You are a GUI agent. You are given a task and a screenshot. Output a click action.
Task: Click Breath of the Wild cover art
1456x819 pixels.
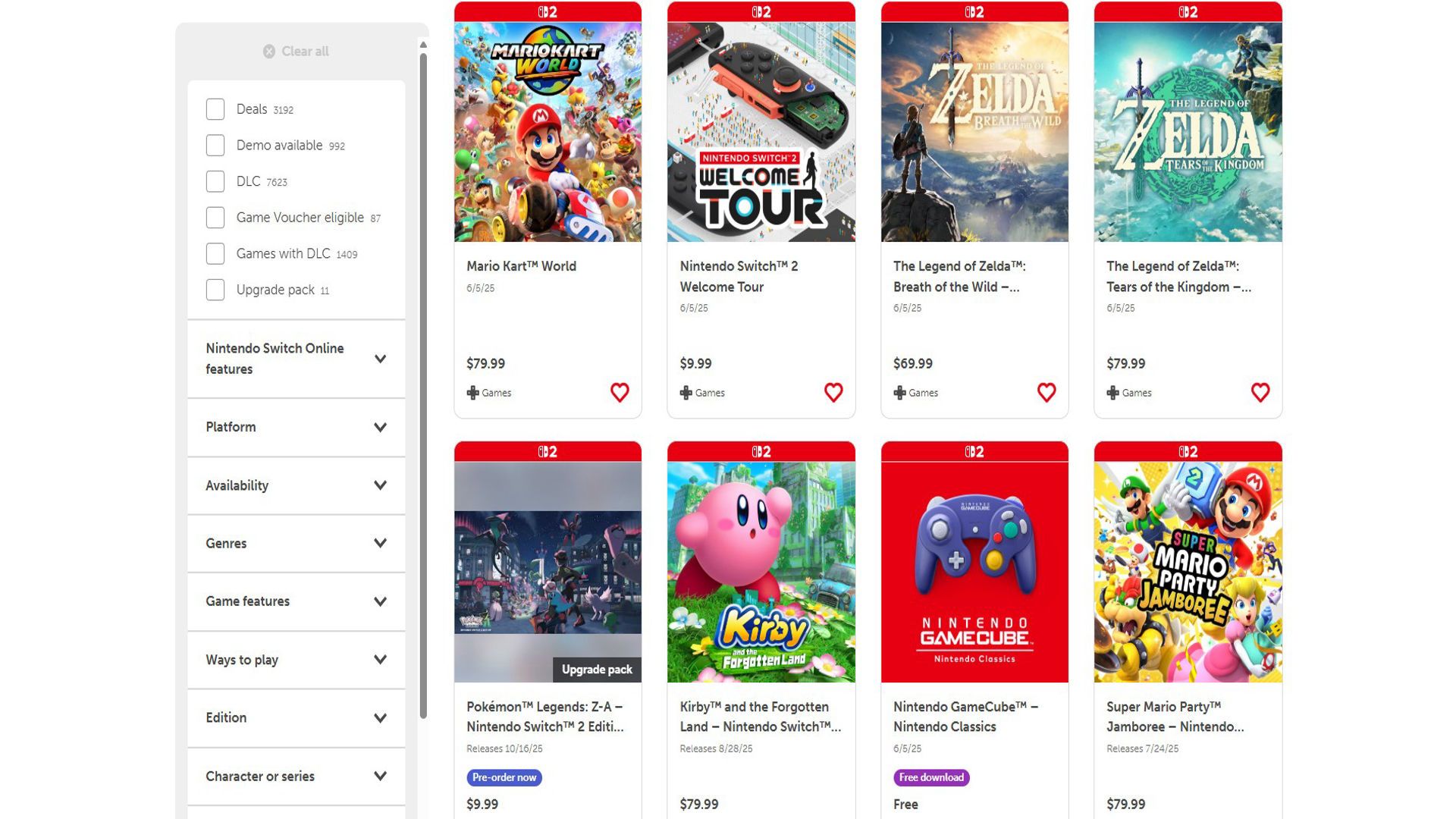(974, 132)
